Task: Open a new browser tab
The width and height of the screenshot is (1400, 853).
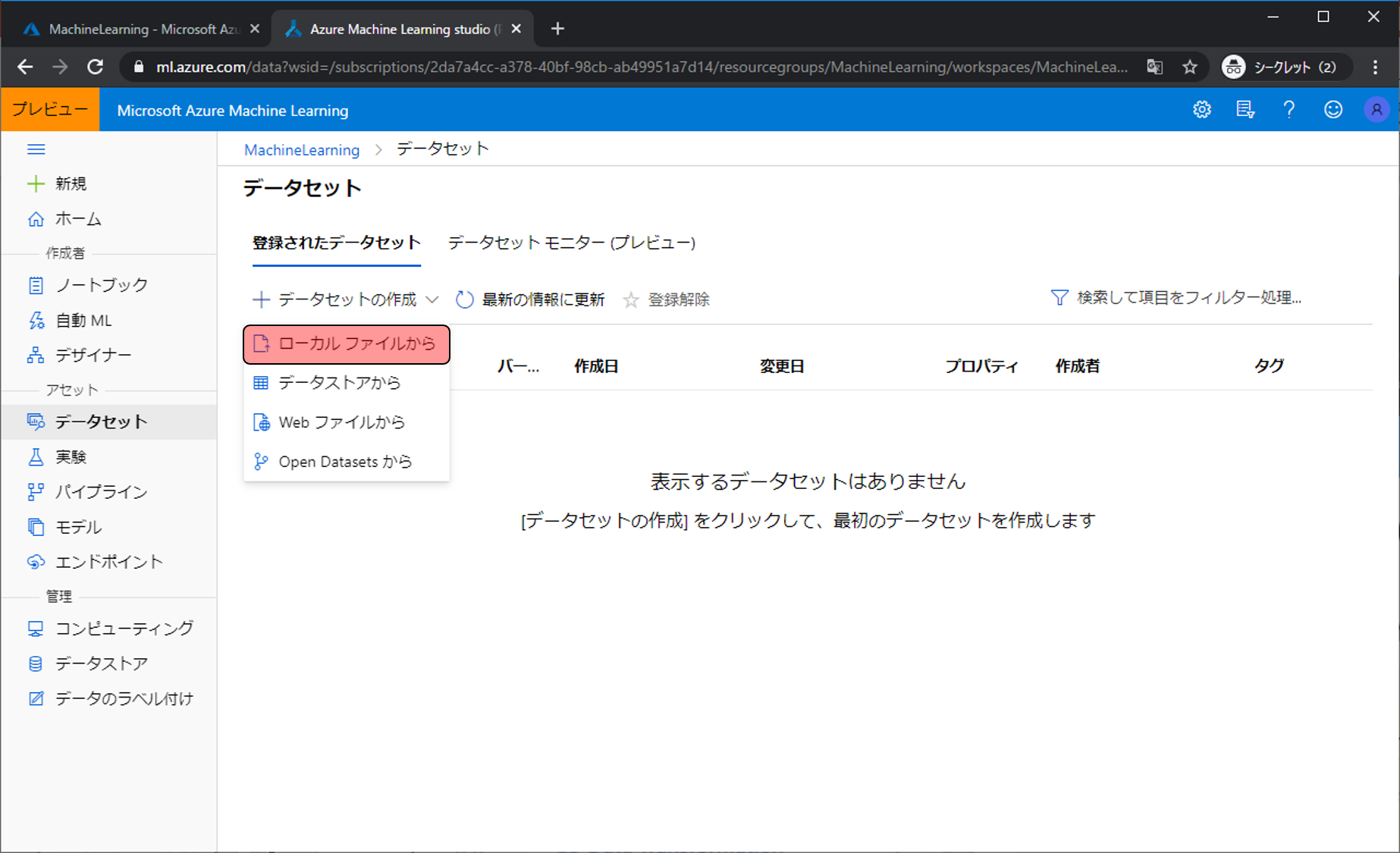Action: point(557,29)
